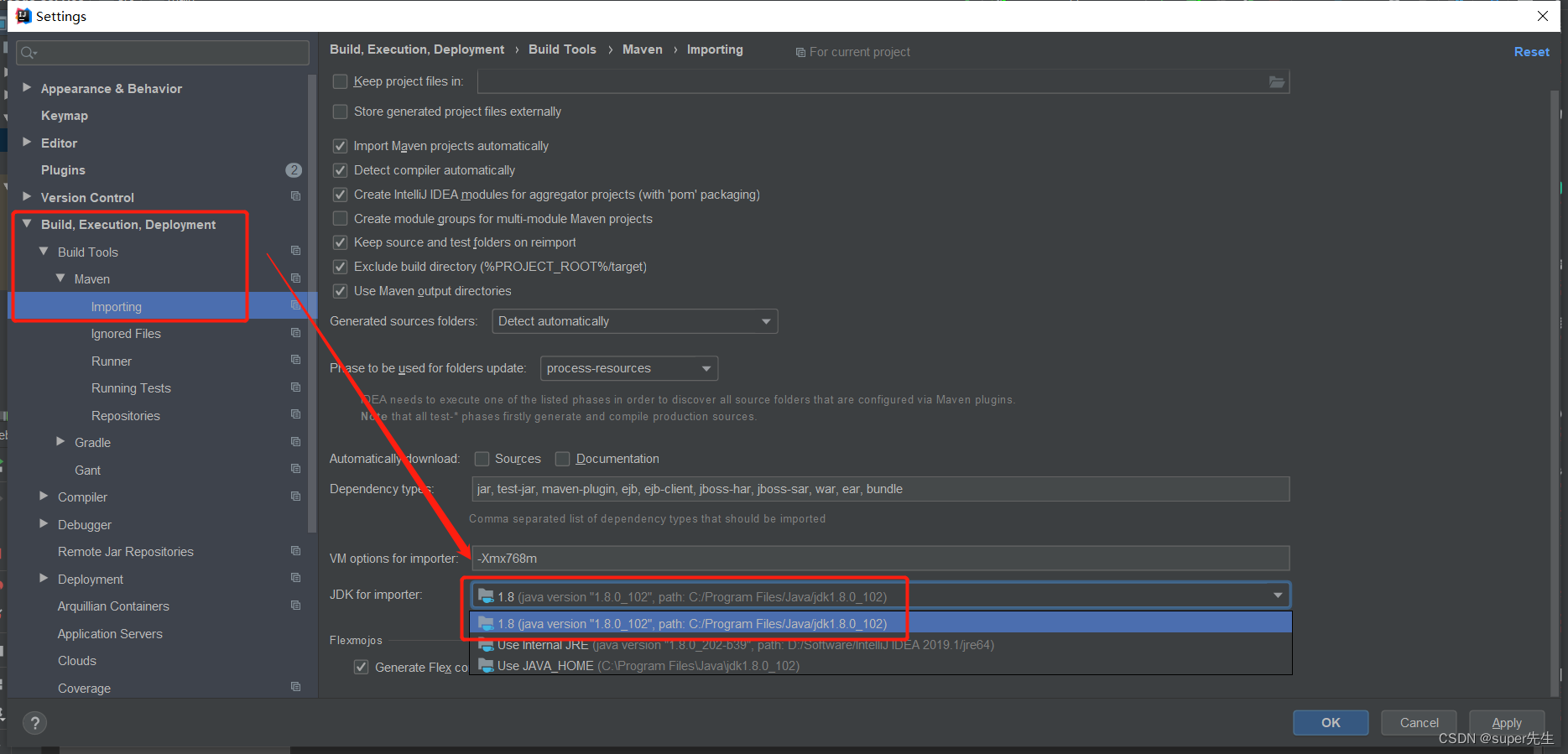Expand the Editor section
1568x754 pixels.
27,142
